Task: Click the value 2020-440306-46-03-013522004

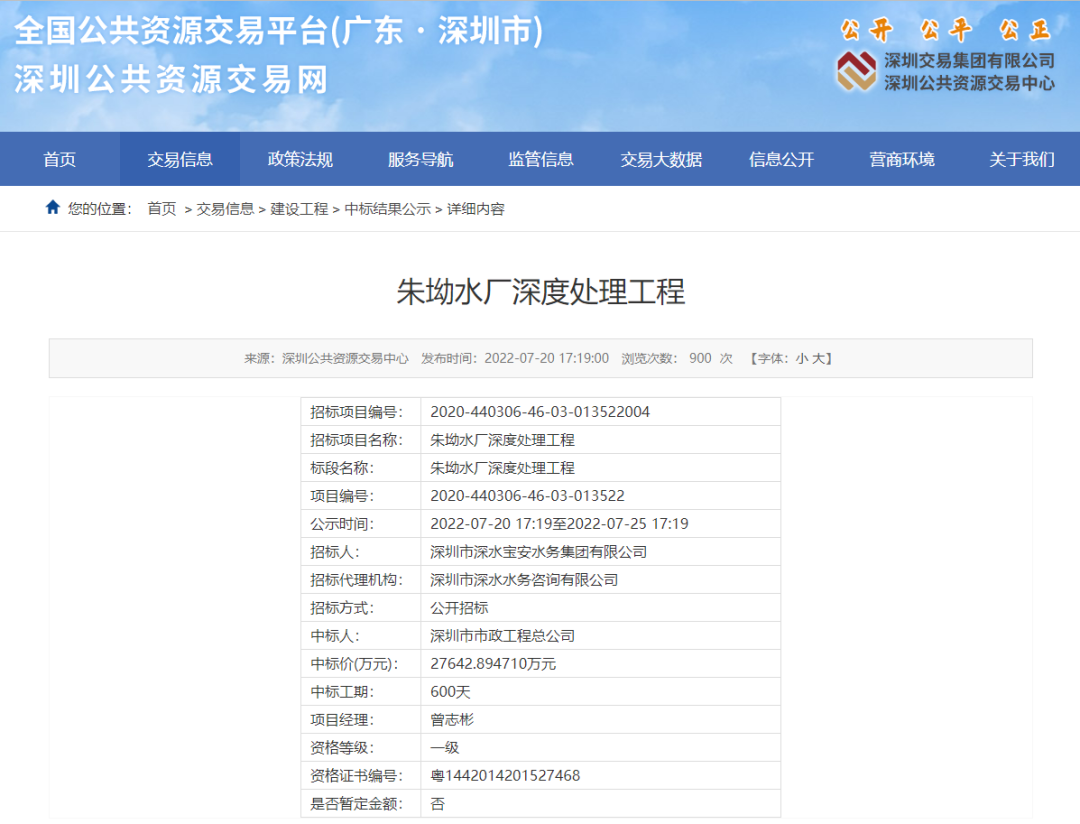Action: (x=540, y=412)
